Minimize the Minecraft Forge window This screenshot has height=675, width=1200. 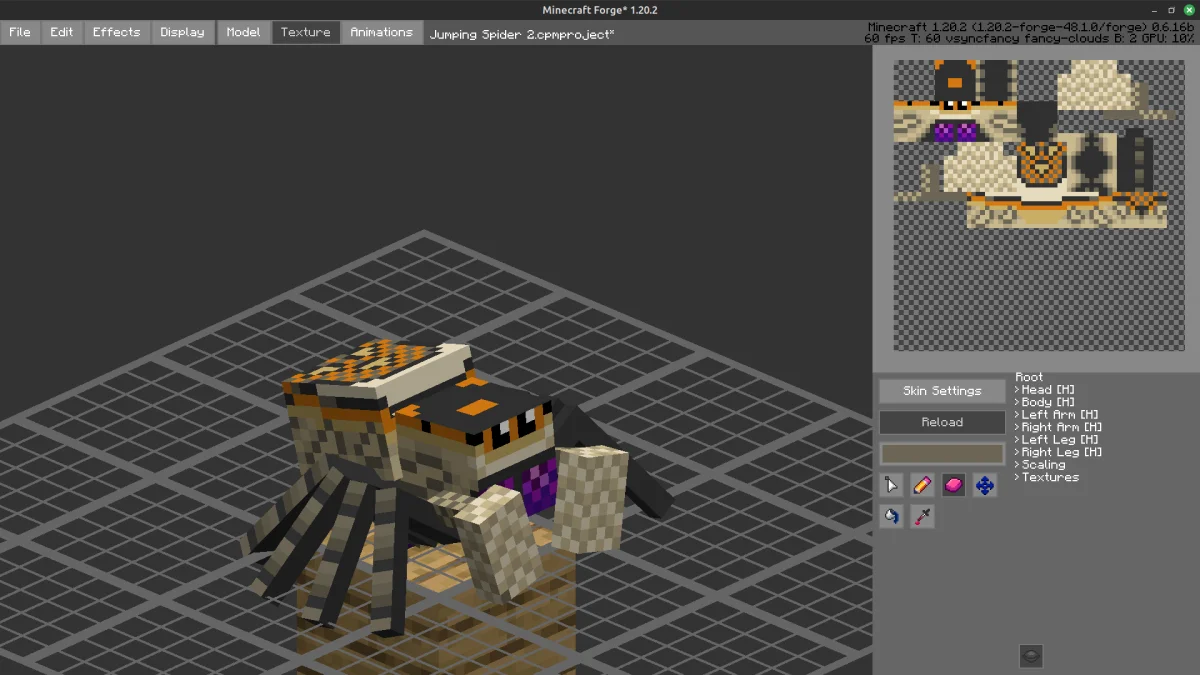[x=1156, y=10]
